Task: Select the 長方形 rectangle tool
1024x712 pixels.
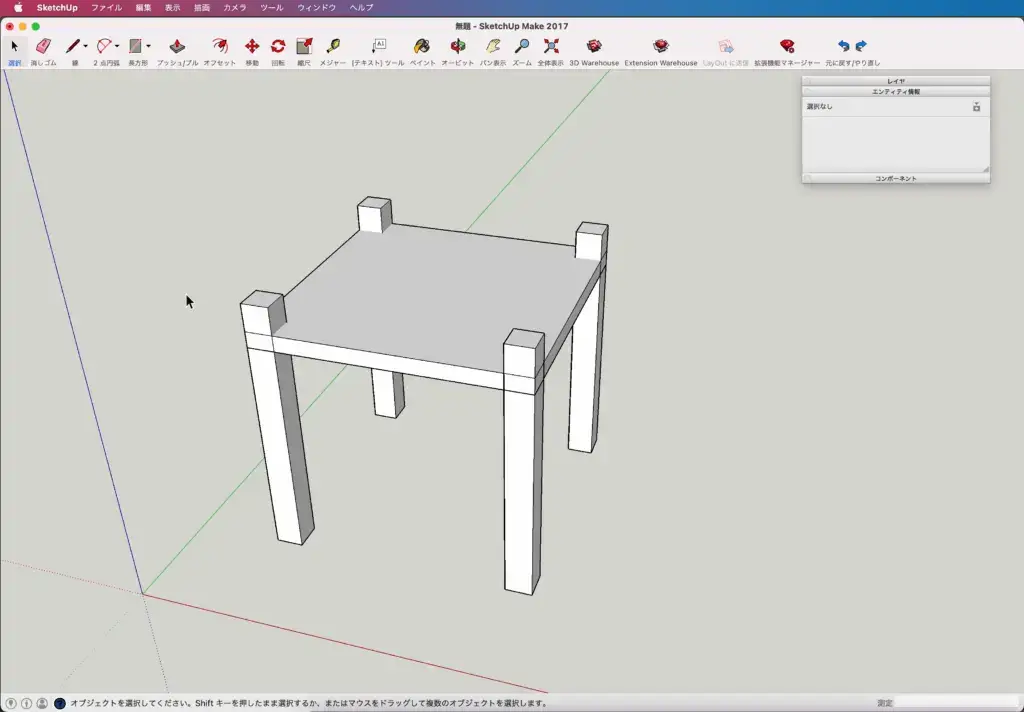Action: tap(135, 47)
